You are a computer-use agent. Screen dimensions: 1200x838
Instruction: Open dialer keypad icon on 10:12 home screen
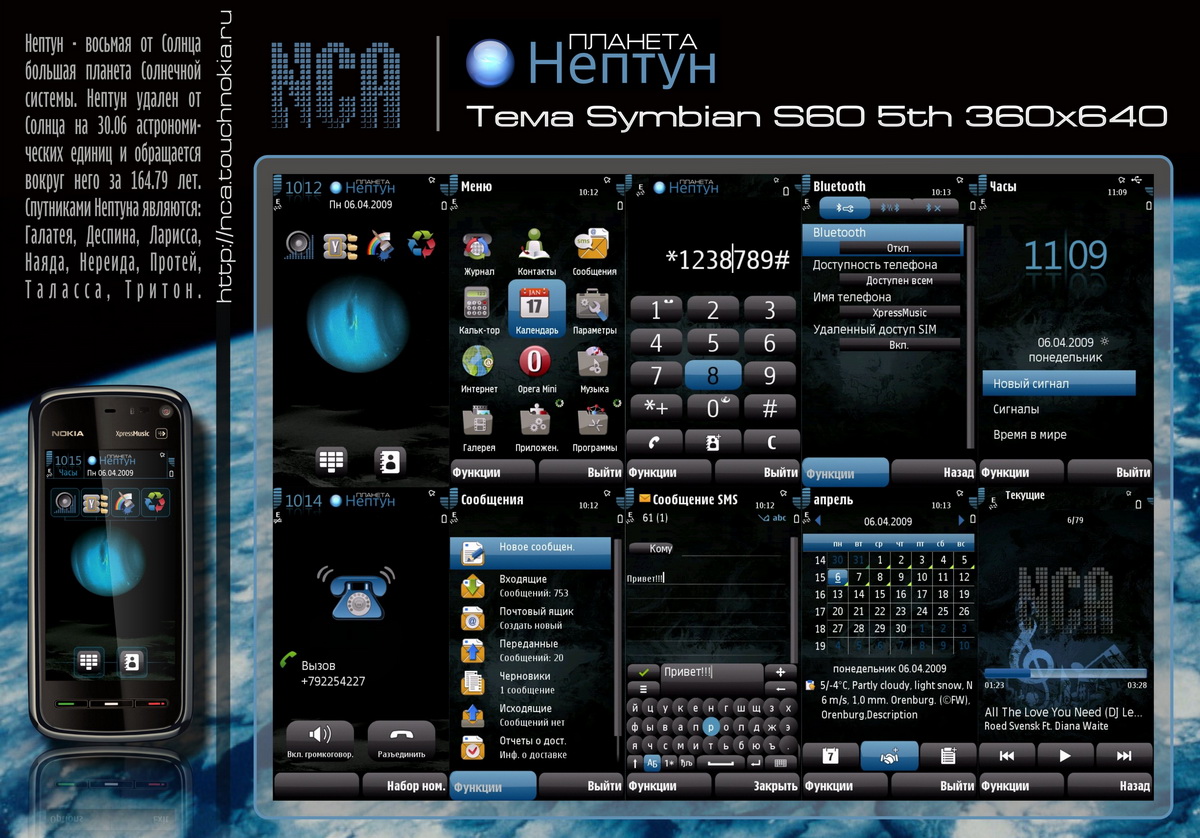pos(331,460)
